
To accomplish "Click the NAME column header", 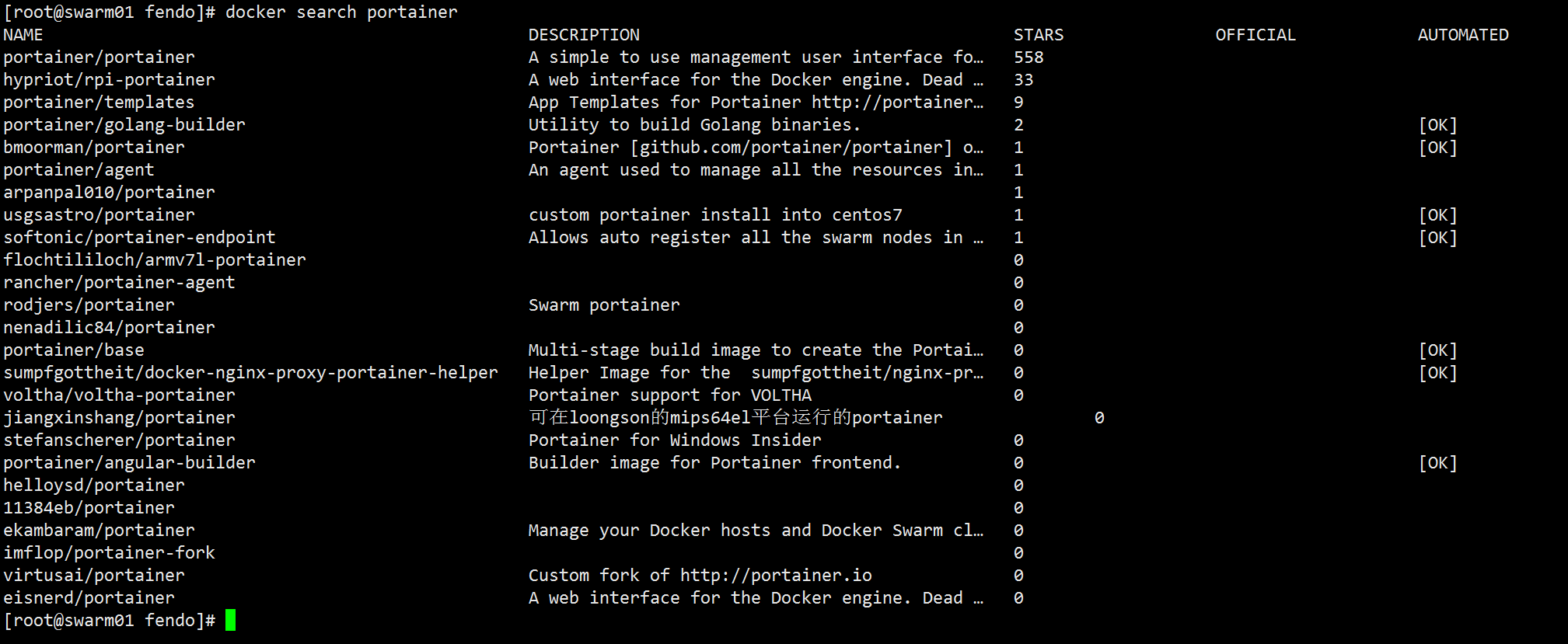I will [23, 35].
